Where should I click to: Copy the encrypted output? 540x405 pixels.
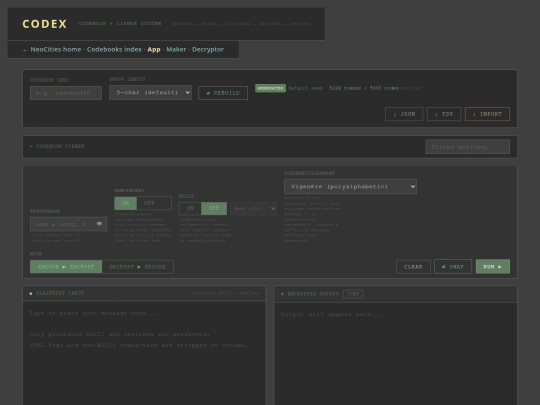pos(353,294)
